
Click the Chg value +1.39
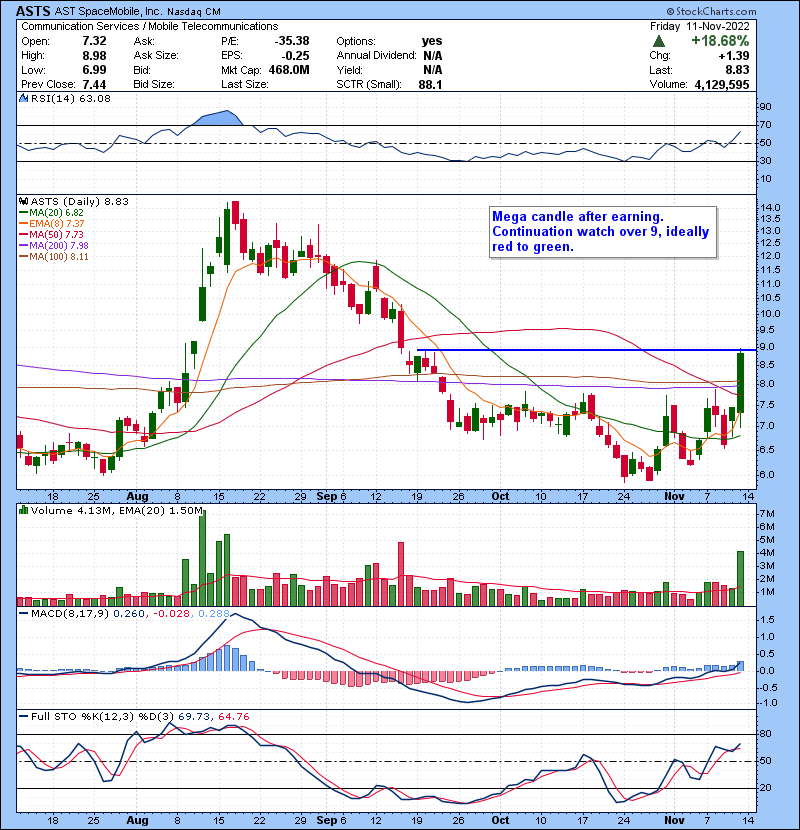point(734,56)
